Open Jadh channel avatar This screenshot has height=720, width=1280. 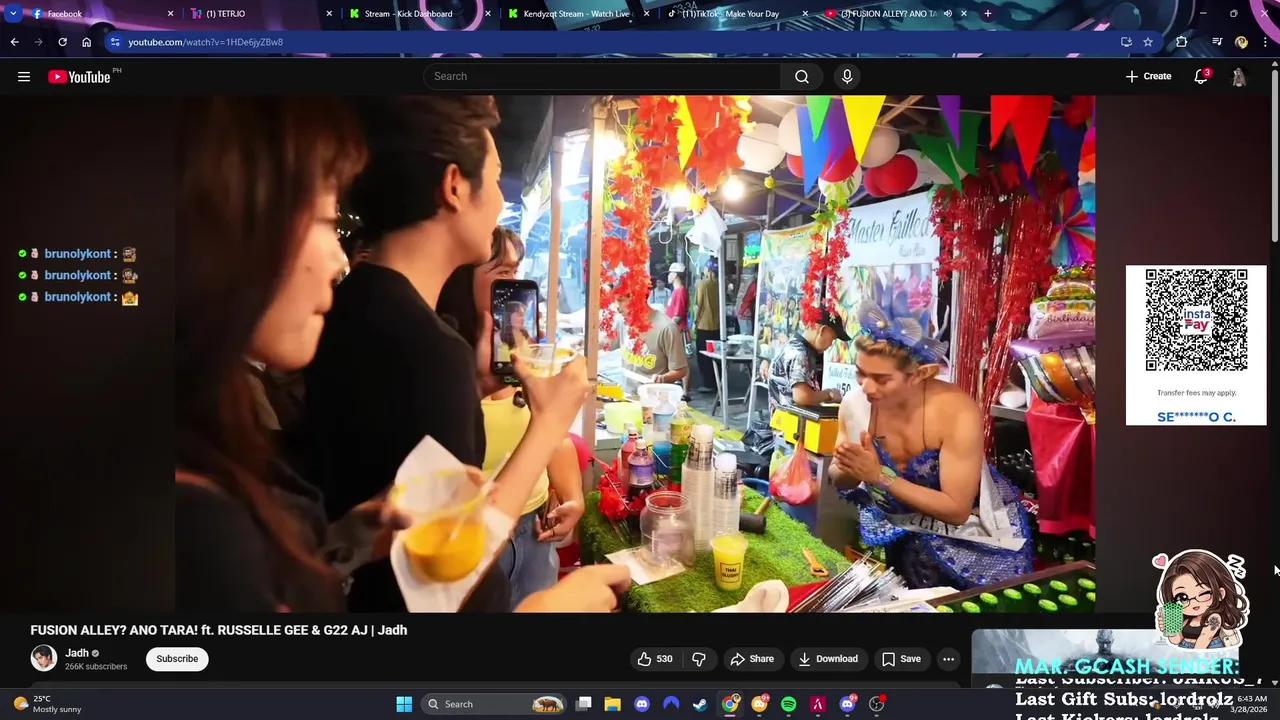(43, 658)
